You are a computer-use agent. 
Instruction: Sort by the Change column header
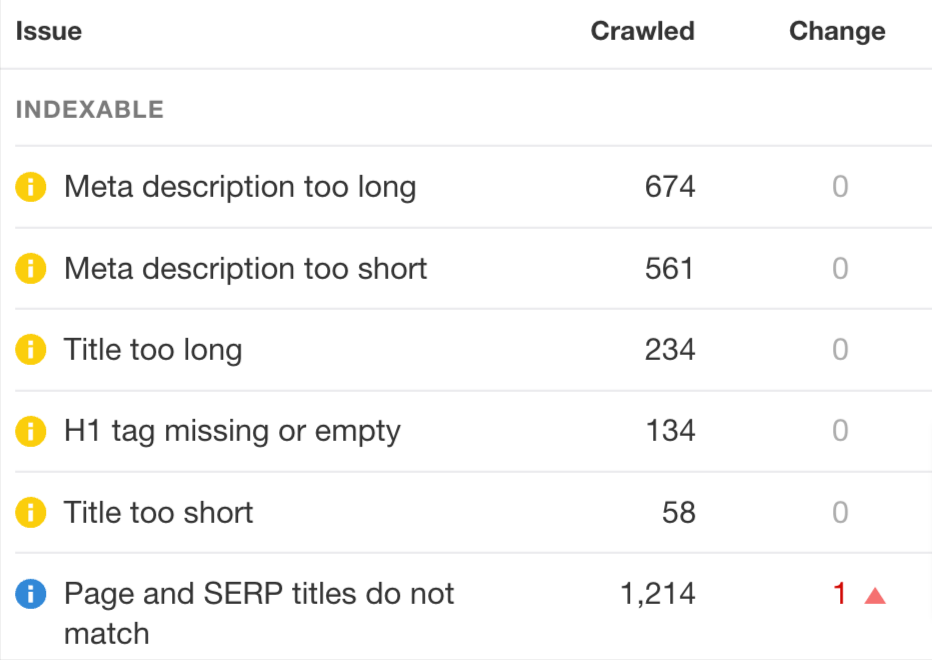point(836,31)
